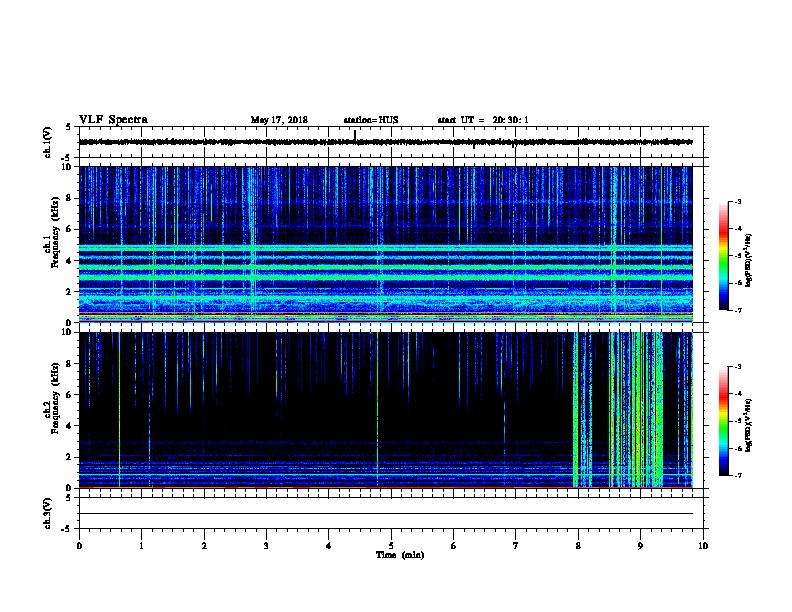Image resolution: width=792 pixels, height=612 pixels.
Task: Click the ch.2 spectrogram color scale bar
Action: pos(724,421)
